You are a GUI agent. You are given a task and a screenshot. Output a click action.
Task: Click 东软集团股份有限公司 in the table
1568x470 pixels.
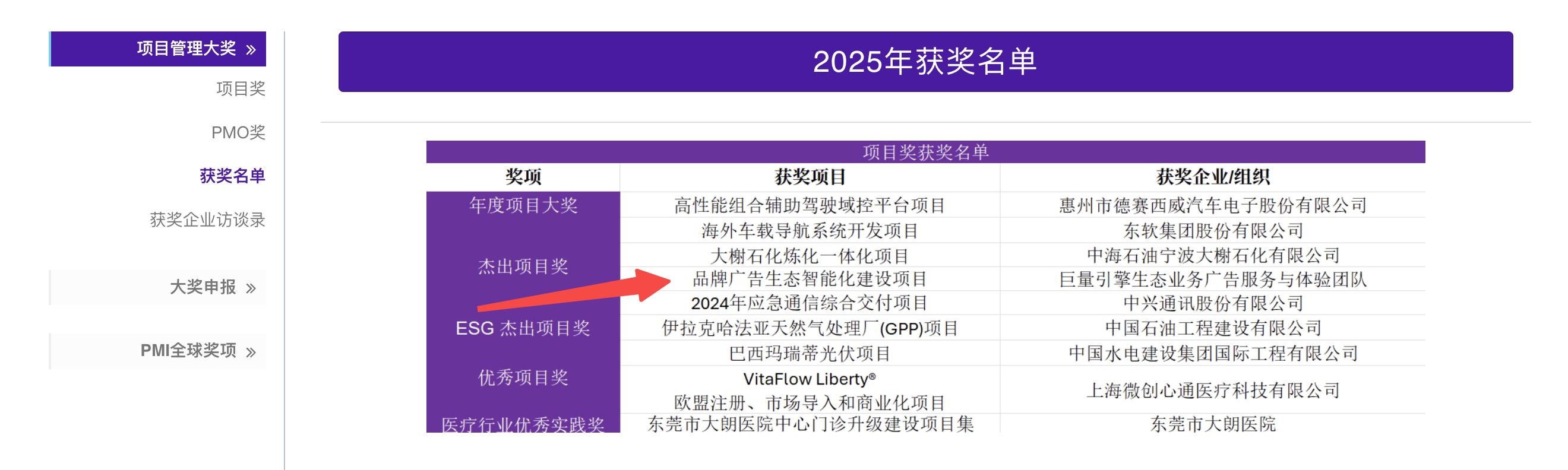click(1212, 231)
